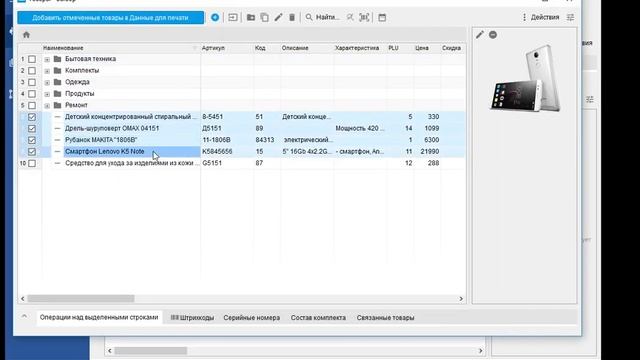Edit product image with the pencil icon
The height and width of the screenshot is (360, 640).
coord(480,35)
